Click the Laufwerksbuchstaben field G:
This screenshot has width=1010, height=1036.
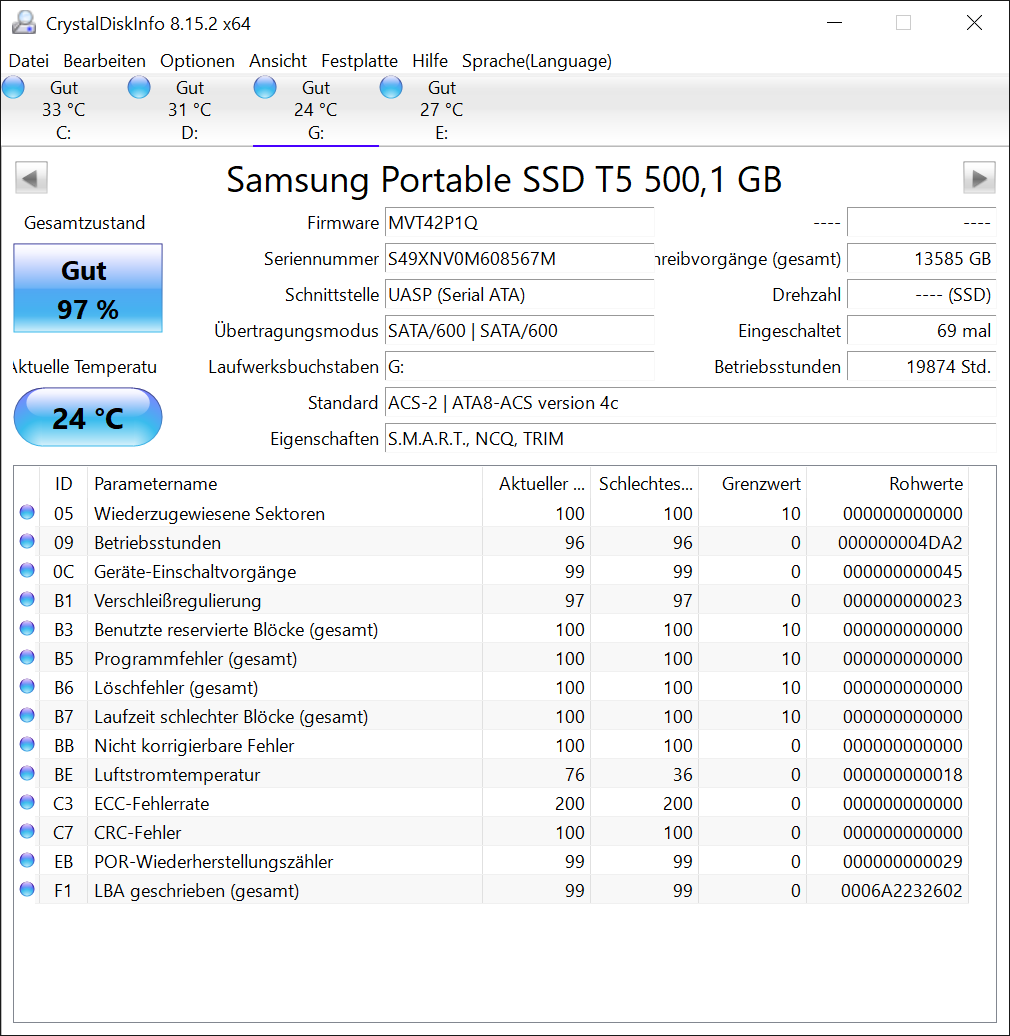tap(519, 367)
